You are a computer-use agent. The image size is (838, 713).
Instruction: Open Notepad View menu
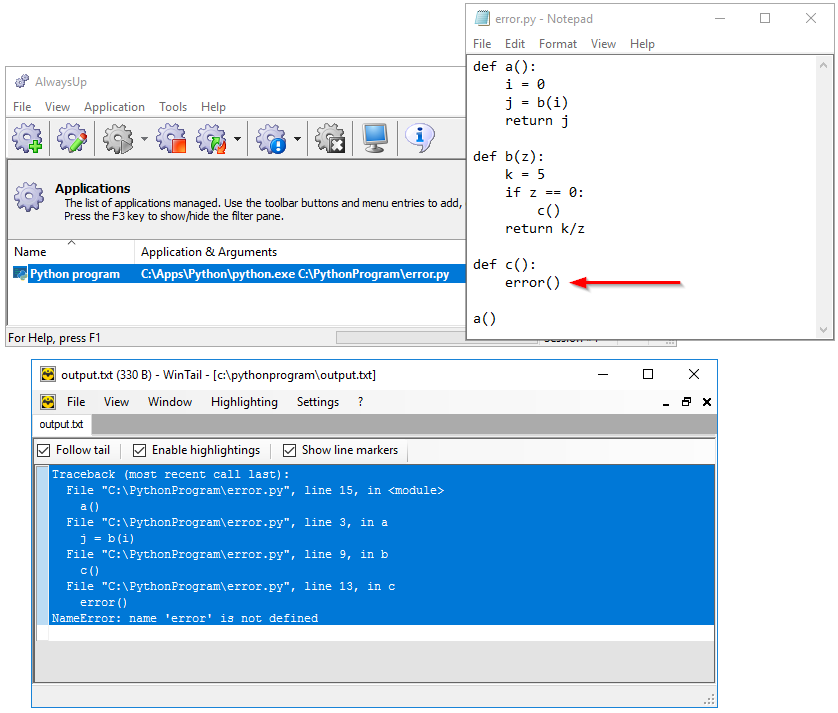pos(603,44)
